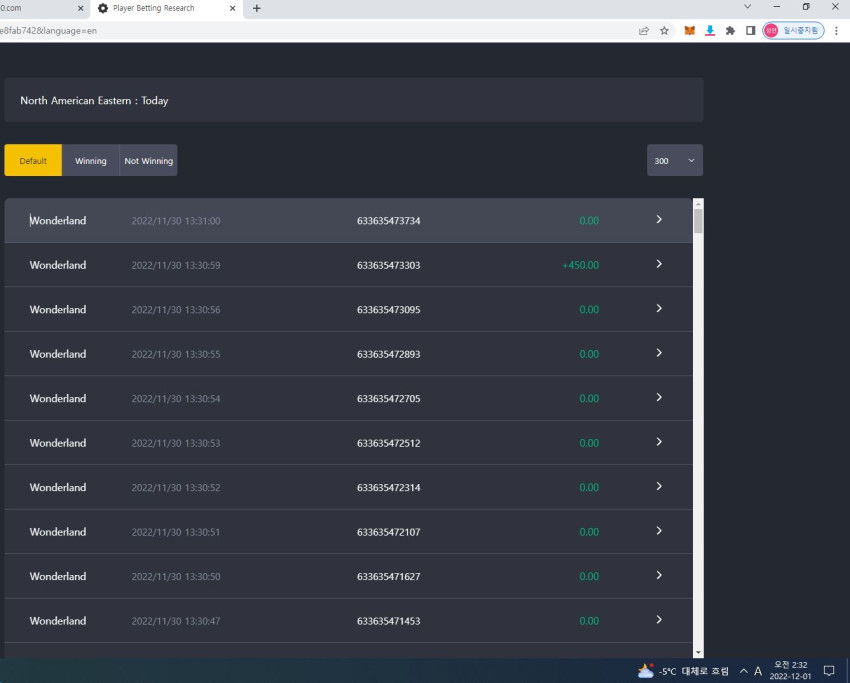Expand bet 633635471453 details arrow
850x683 pixels.
[x=659, y=620]
